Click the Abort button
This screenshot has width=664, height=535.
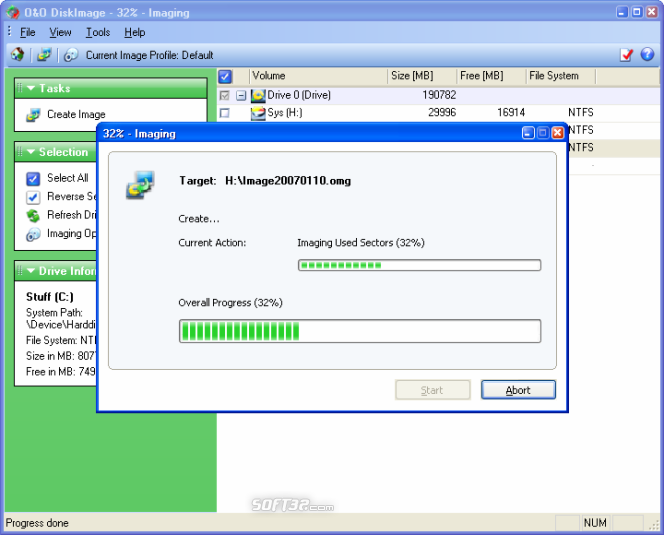pos(518,390)
